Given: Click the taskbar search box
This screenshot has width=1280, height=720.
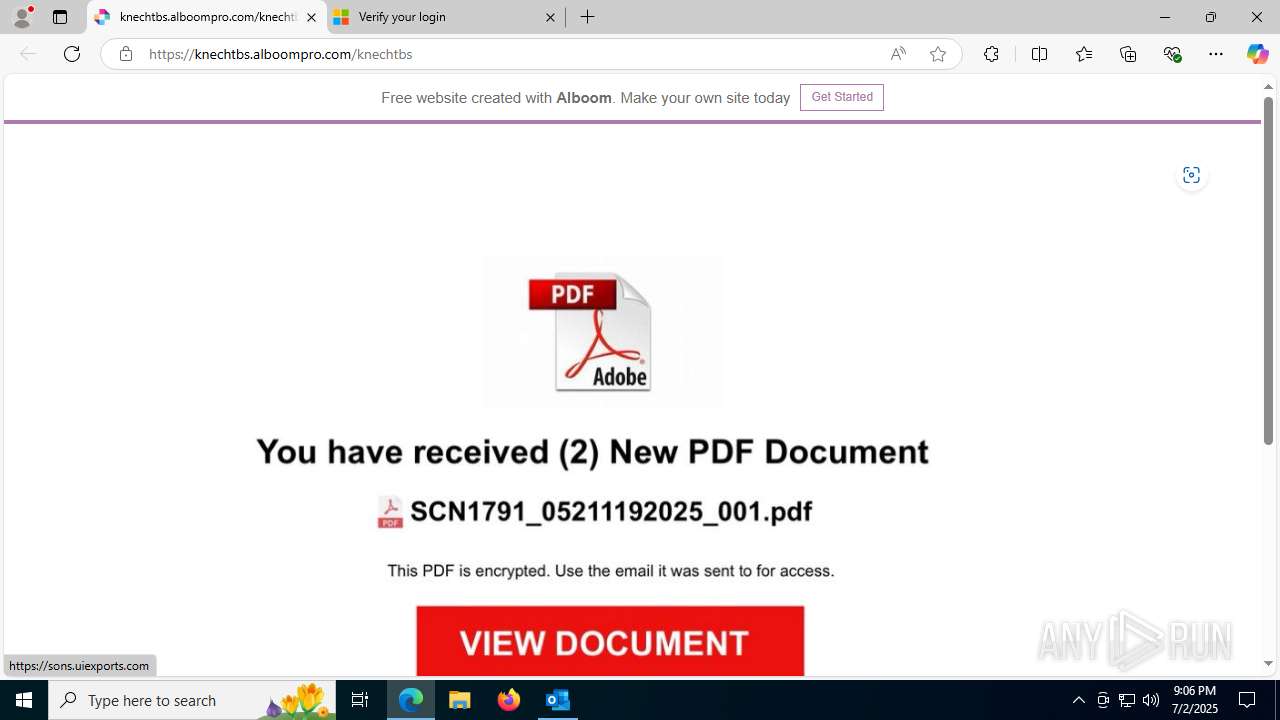Looking at the screenshot, I should (x=192, y=700).
